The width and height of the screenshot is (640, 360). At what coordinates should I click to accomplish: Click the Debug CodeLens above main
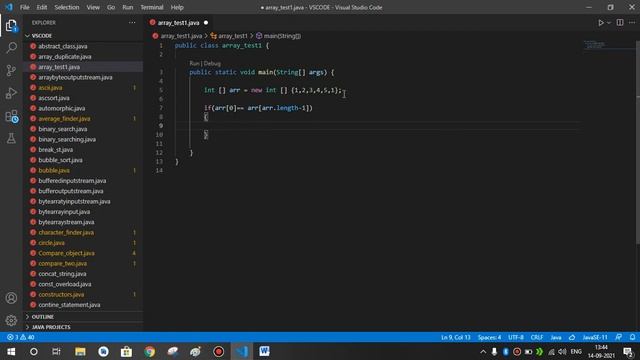[212, 63]
